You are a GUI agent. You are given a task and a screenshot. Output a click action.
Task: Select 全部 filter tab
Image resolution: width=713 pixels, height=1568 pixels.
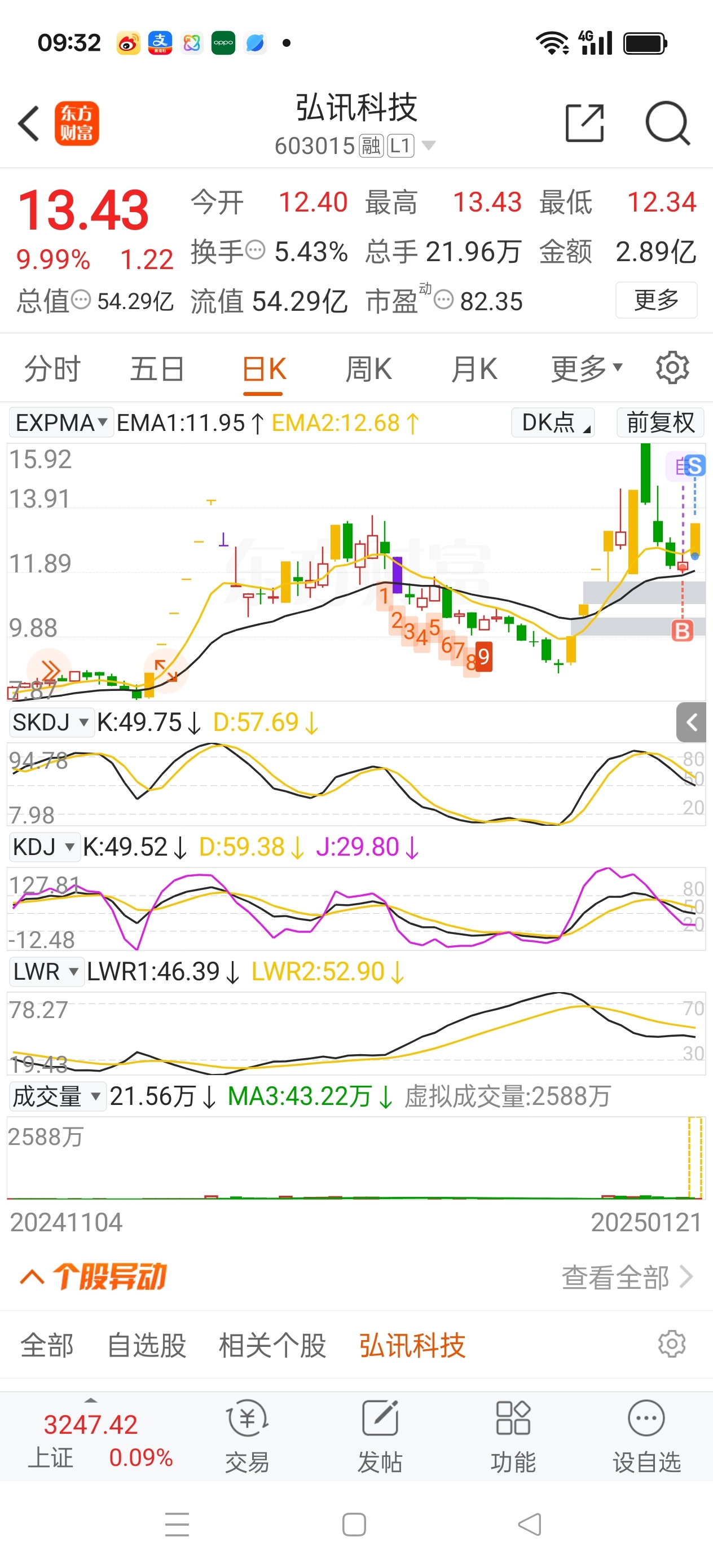[47, 1345]
